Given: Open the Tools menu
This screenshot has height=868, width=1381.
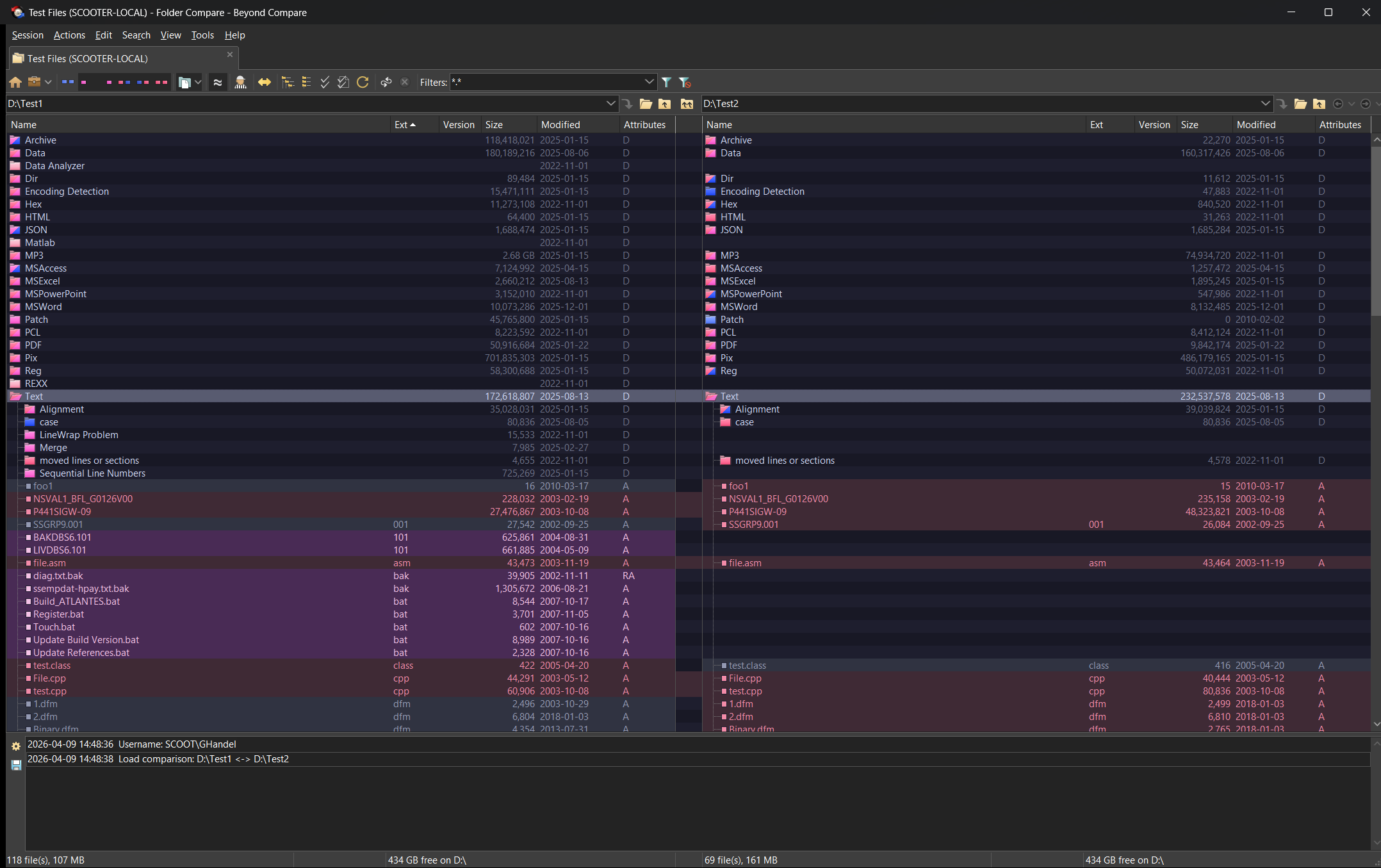Looking at the screenshot, I should [202, 35].
